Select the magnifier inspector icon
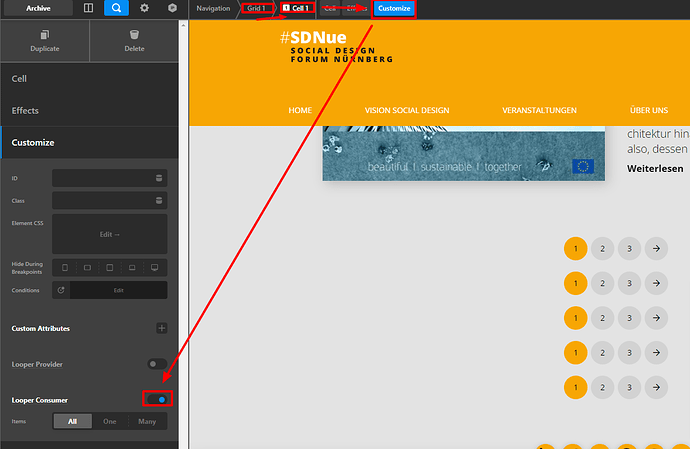Image resolution: width=690 pixels, height=449 pixels. 116,8
